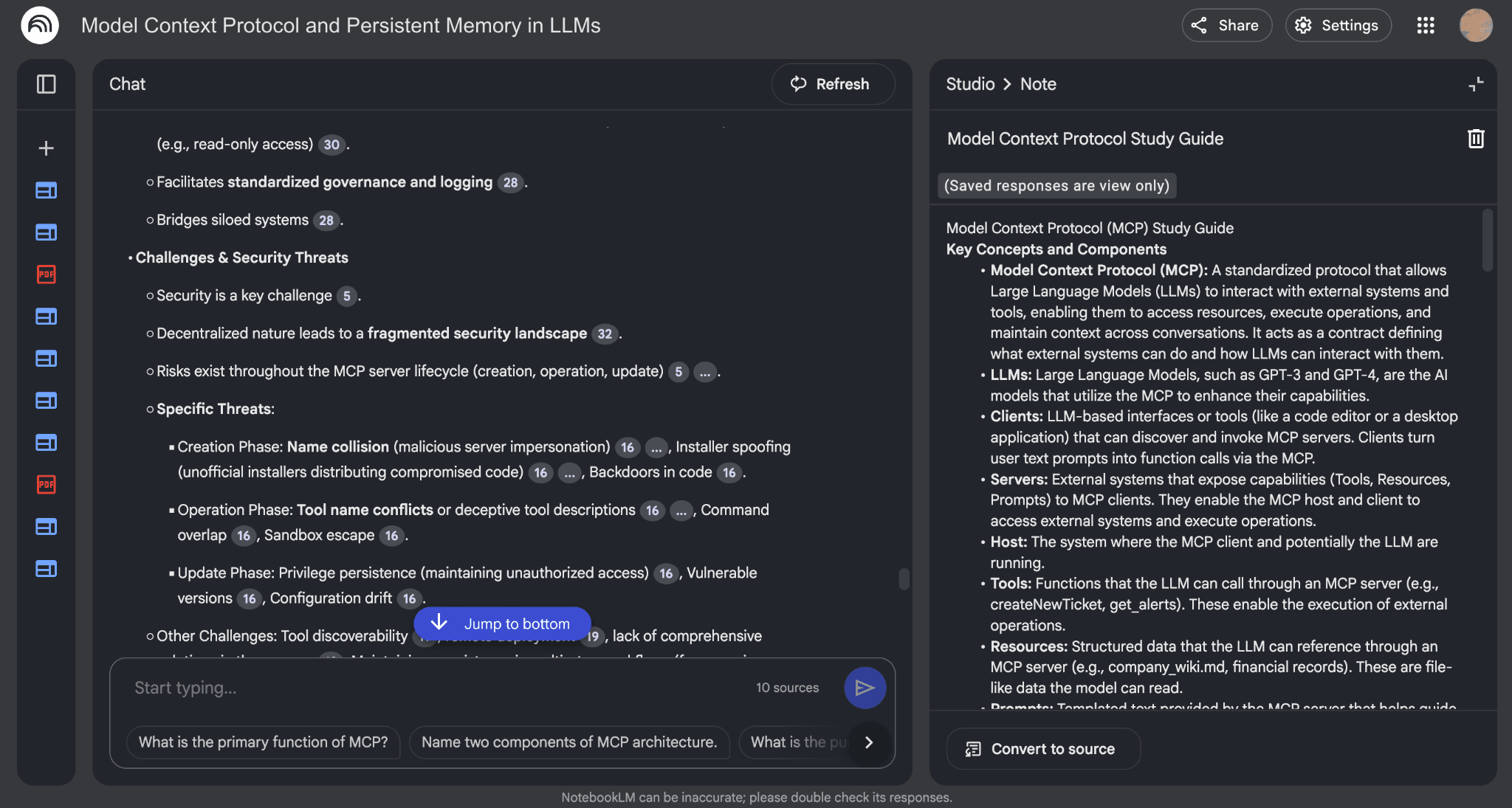Select the Note breadcrumb tab
The width and height of the screenshot is (1512, 808).
tap(1037, 84)
